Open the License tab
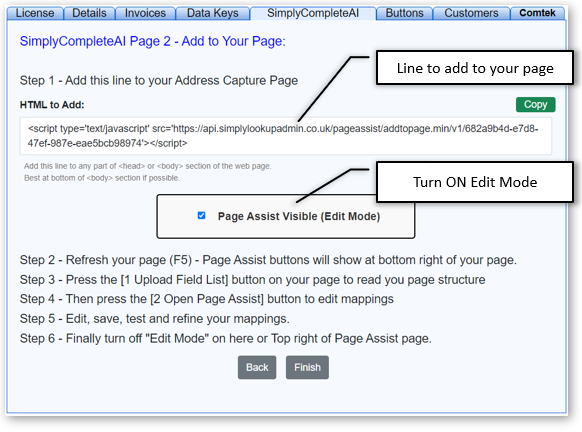Screen dimensions: 582x432 (35, 13)
